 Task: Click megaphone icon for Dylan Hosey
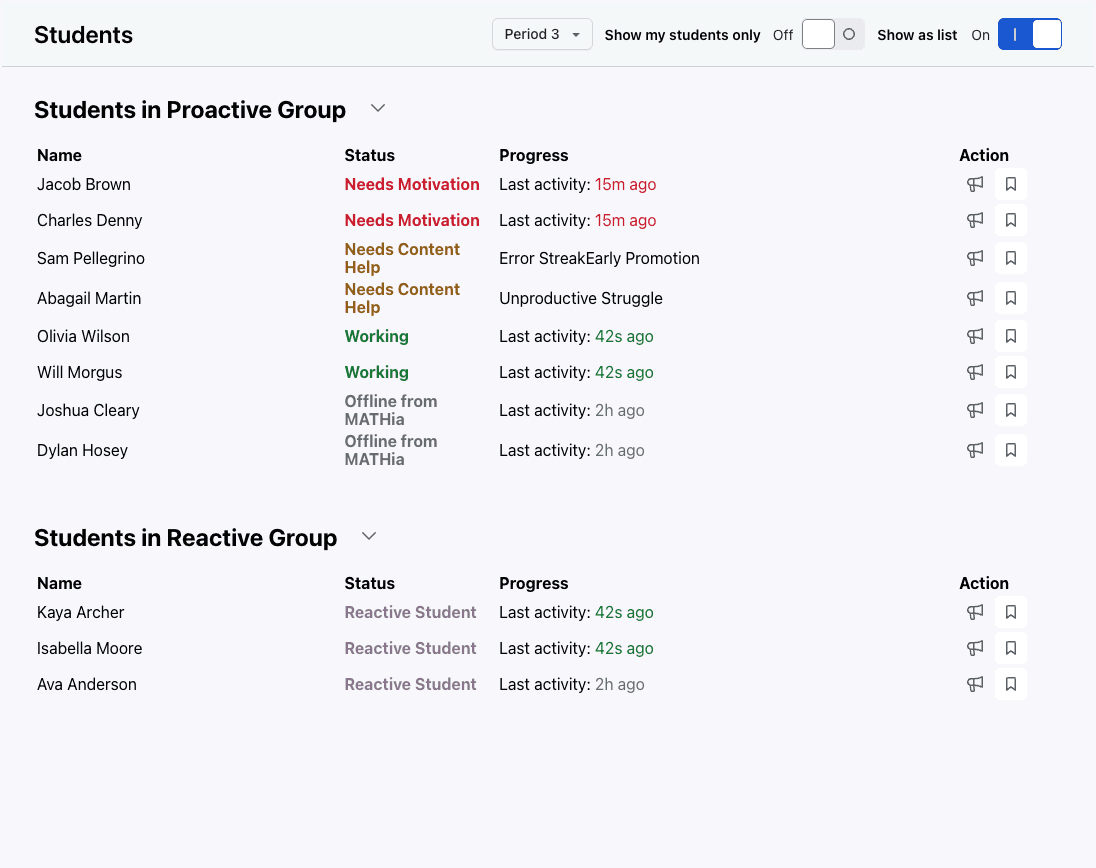(975, 450)
